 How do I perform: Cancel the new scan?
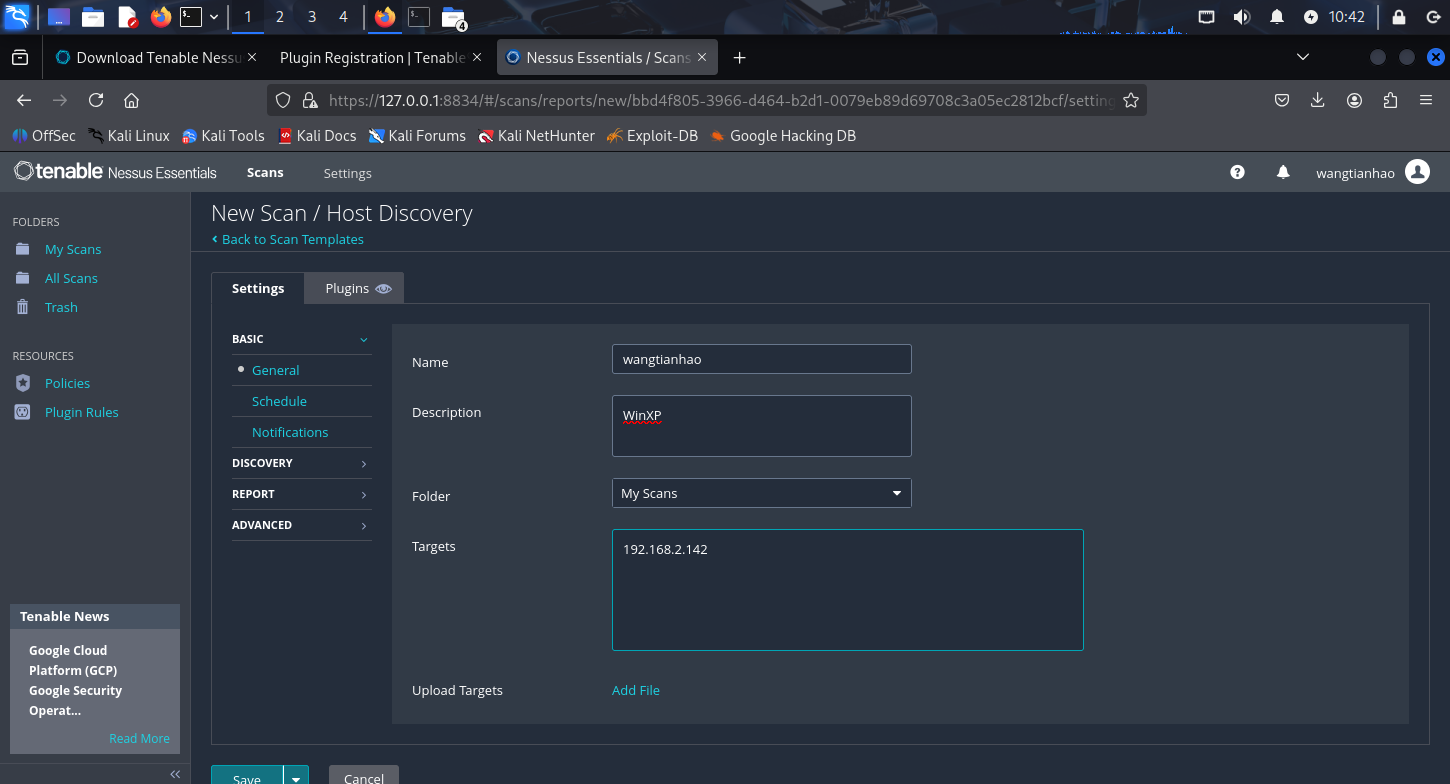coord(364,777)
